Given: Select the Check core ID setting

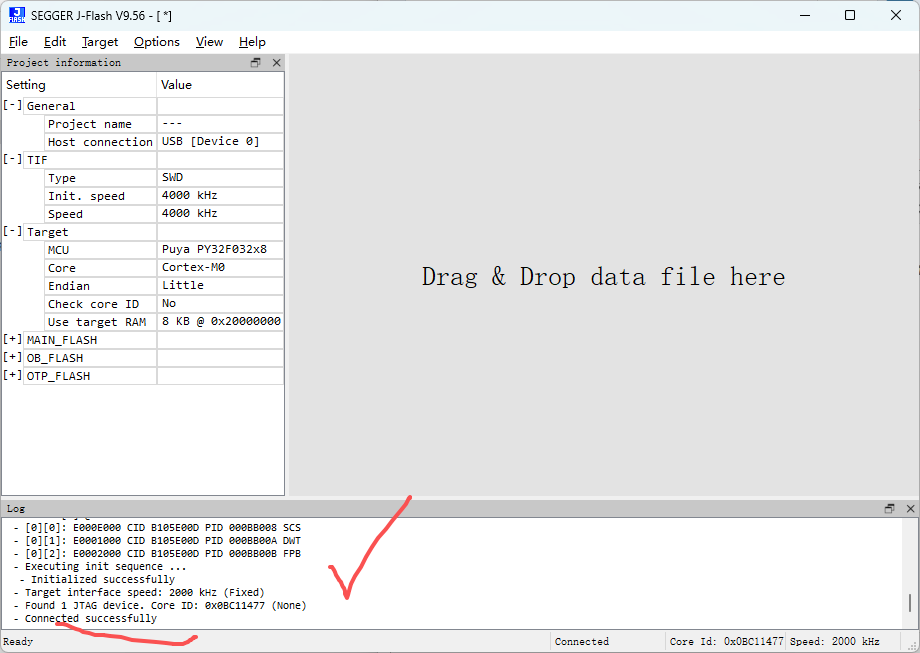Looking at the screenshot, I should click(164, 304).
